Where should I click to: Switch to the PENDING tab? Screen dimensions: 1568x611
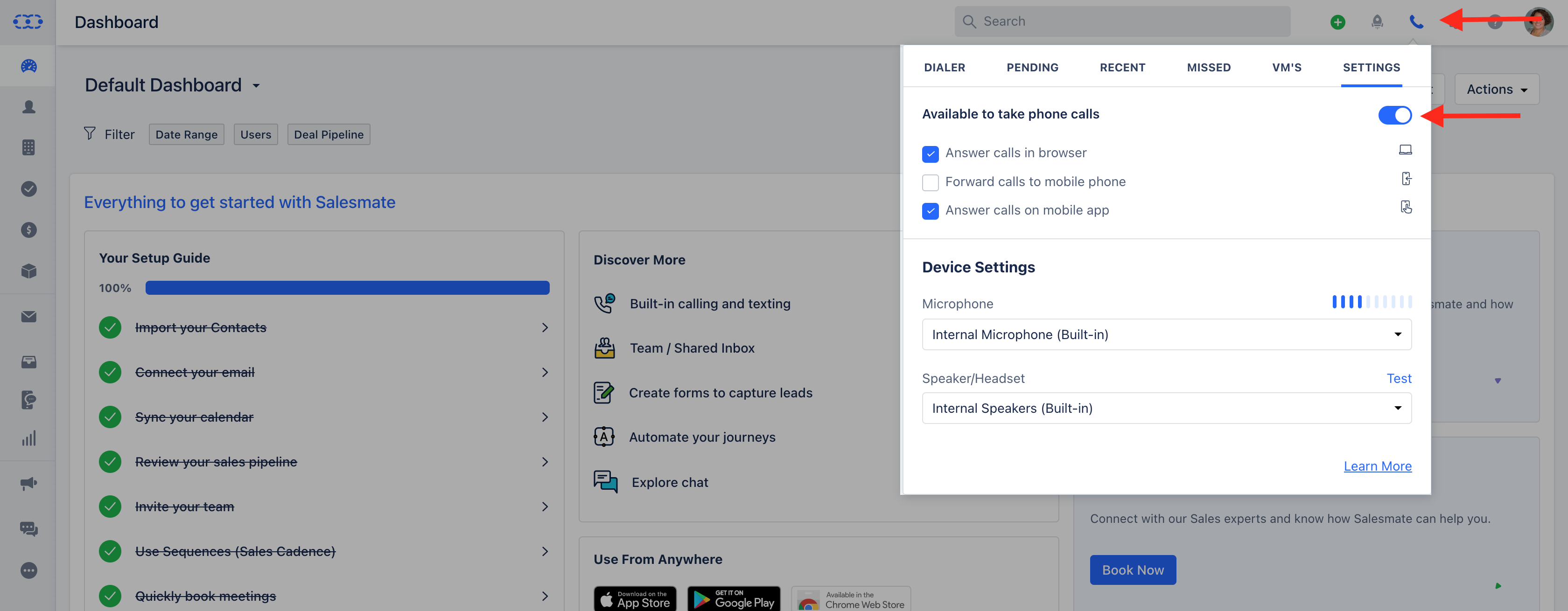coord(1032,68)
